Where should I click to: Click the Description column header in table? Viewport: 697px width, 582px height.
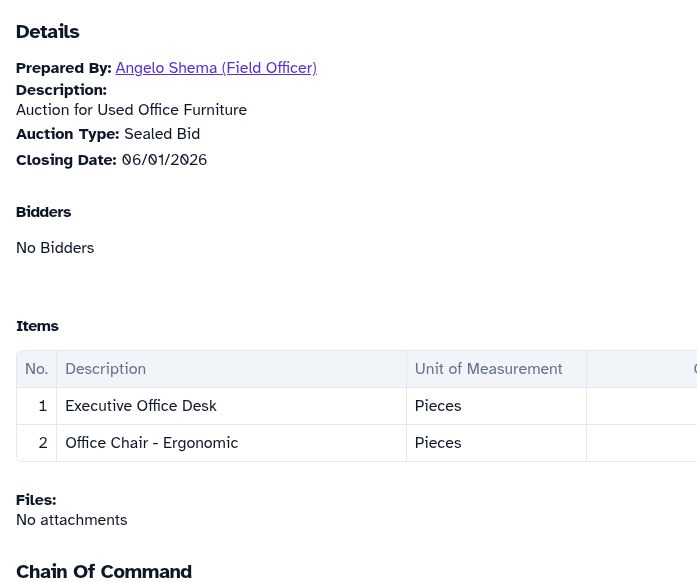[x=105, y=369]
